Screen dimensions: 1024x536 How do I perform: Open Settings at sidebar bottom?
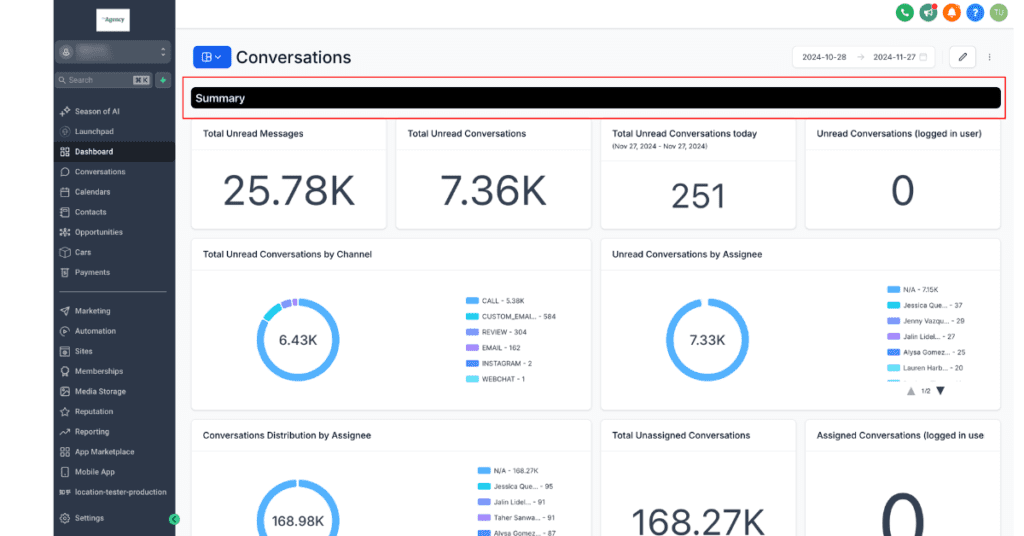coord(88,518)
